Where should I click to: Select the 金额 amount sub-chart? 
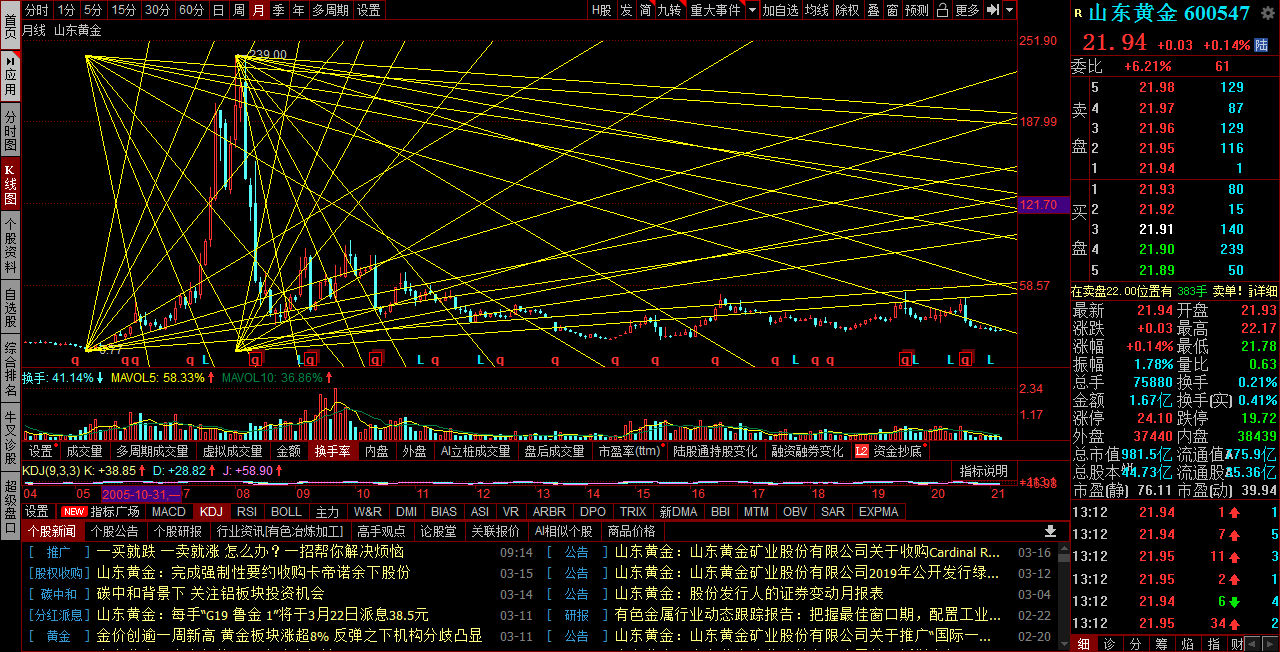(x=288, y=452)
